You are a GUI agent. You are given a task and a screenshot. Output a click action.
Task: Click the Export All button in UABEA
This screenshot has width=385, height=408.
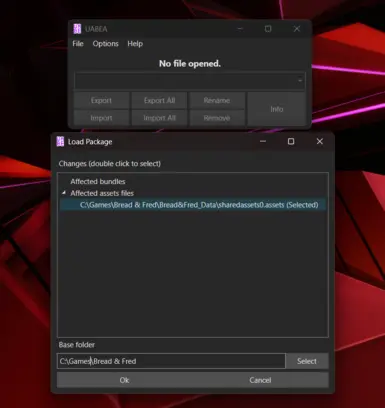159,100
